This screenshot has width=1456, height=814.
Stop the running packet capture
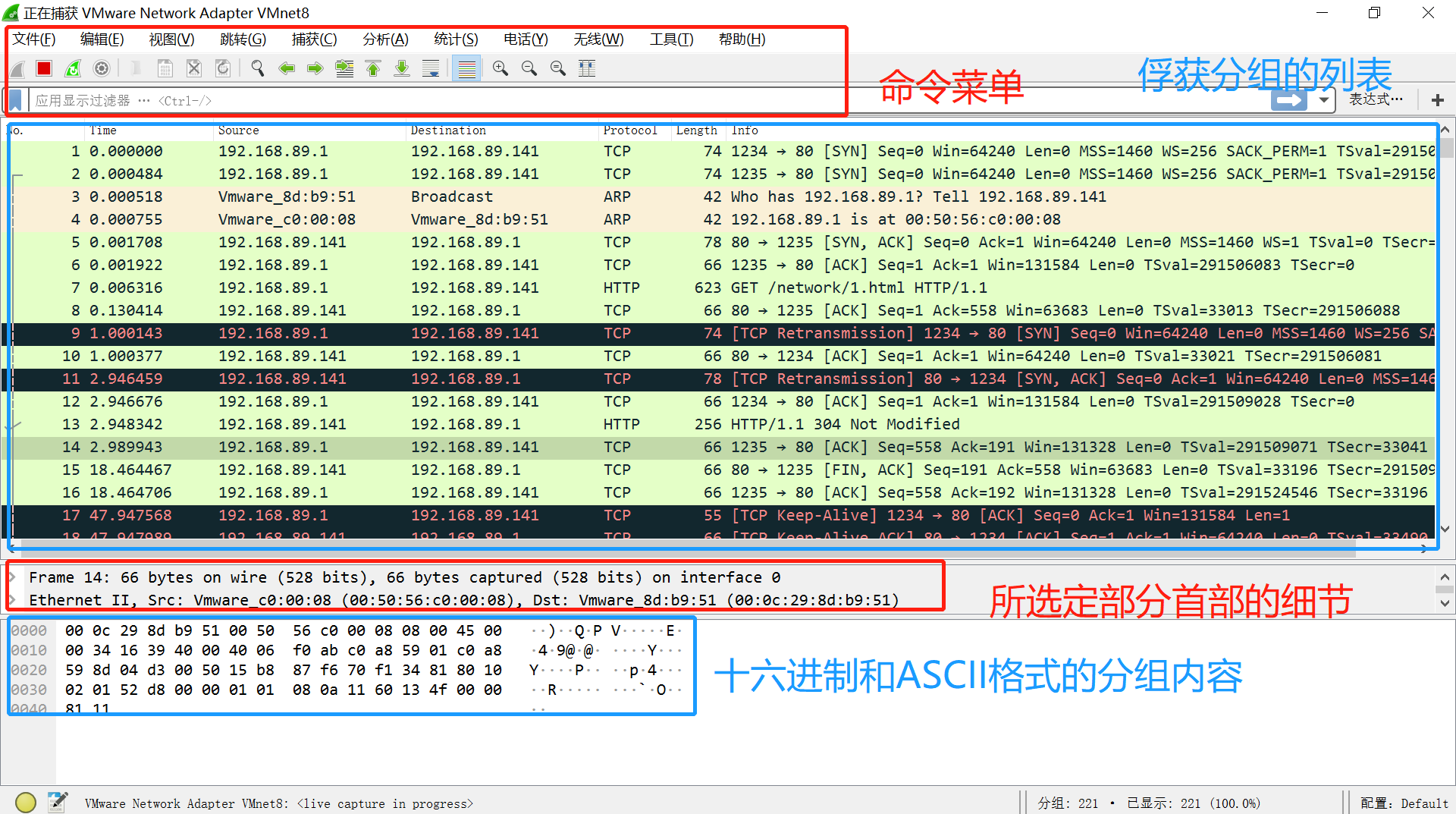(44, 69)
